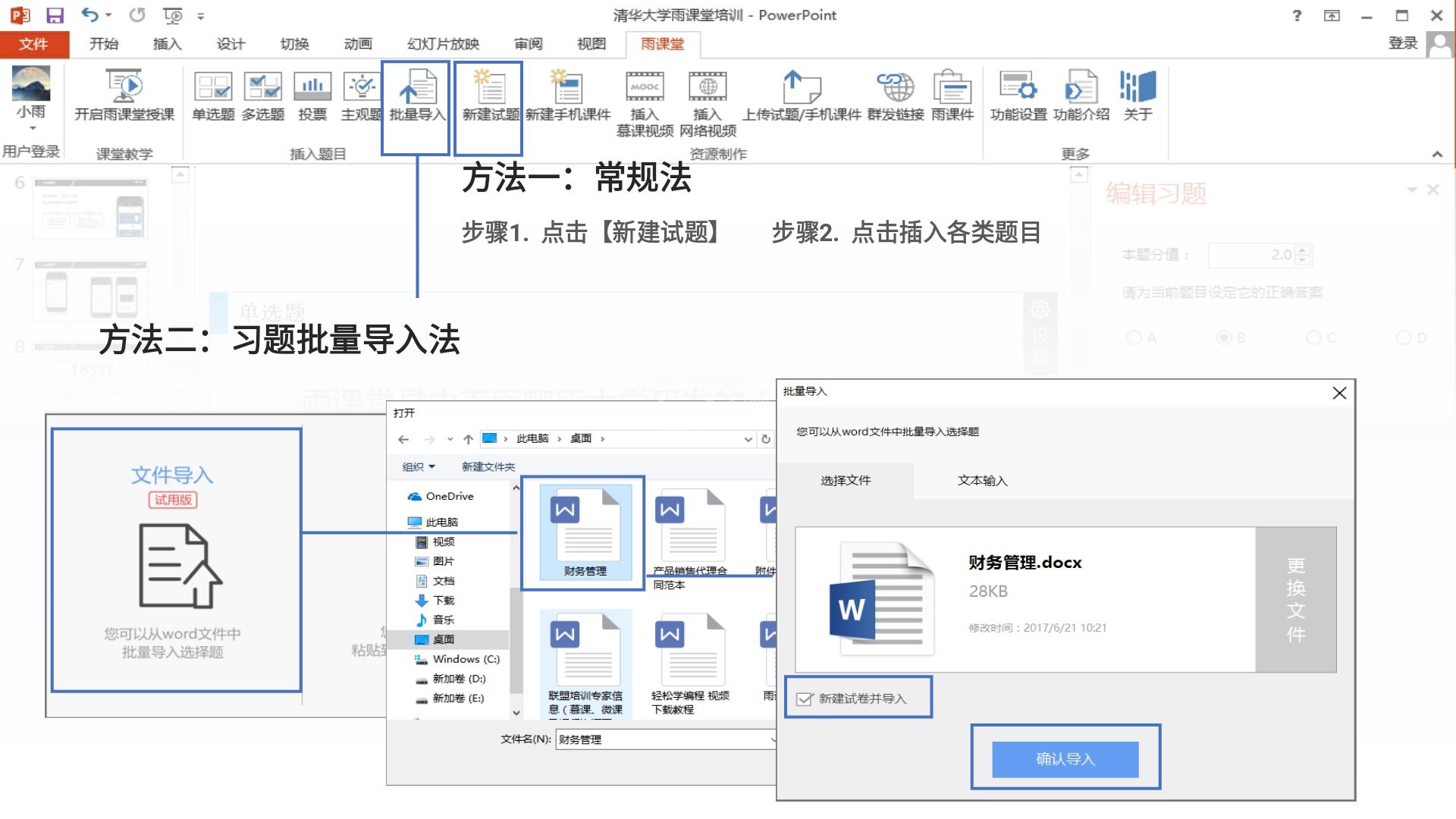Toggle 新建试卷并导入 checkbox
The image size is (1456, 819).
[805, 698]
